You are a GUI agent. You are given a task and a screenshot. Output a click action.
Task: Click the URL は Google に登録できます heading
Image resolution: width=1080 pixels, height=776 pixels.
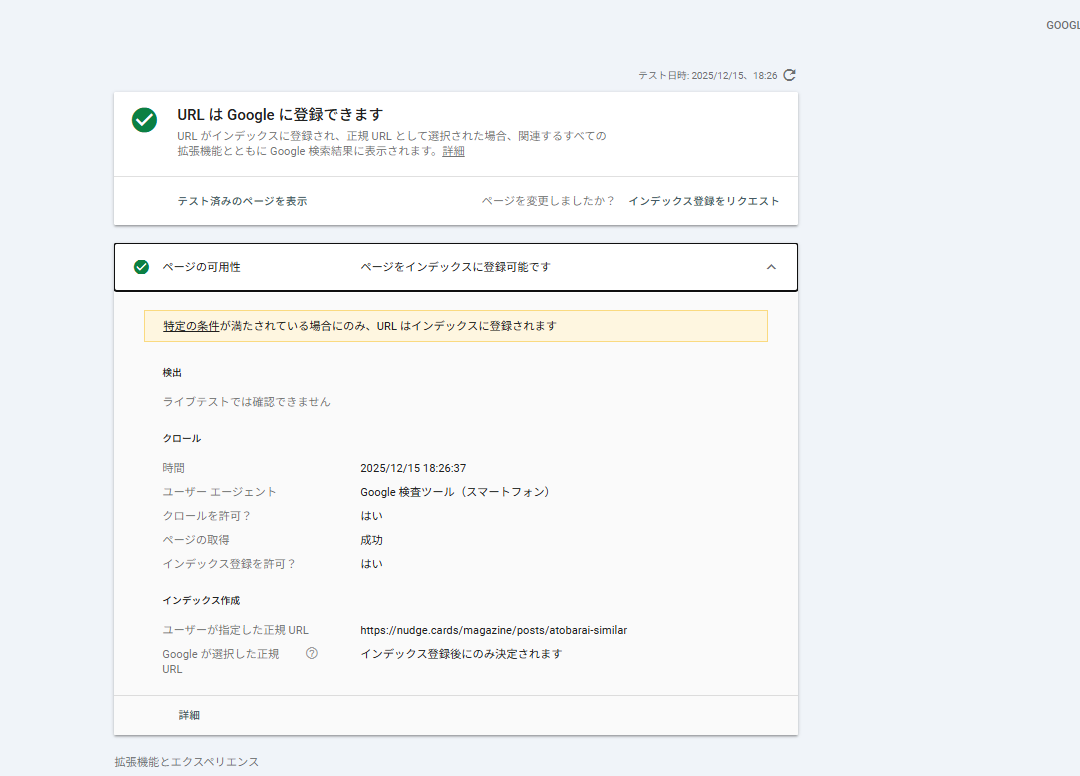pos(280,115)
